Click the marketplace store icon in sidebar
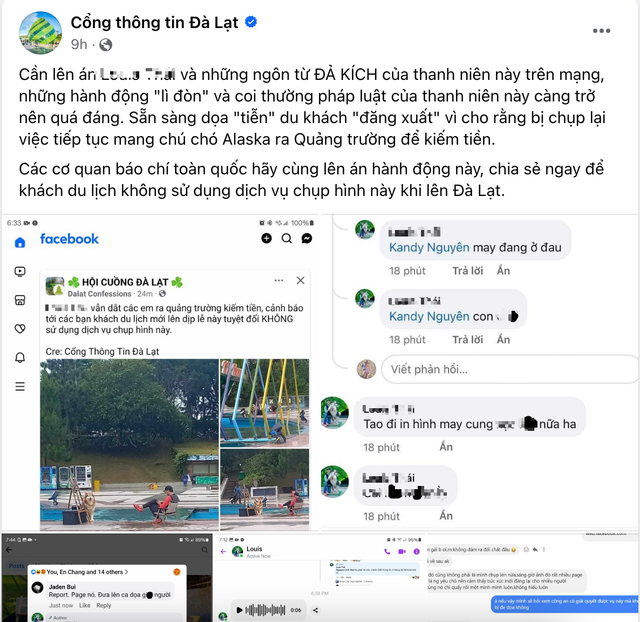 point(20,300)
